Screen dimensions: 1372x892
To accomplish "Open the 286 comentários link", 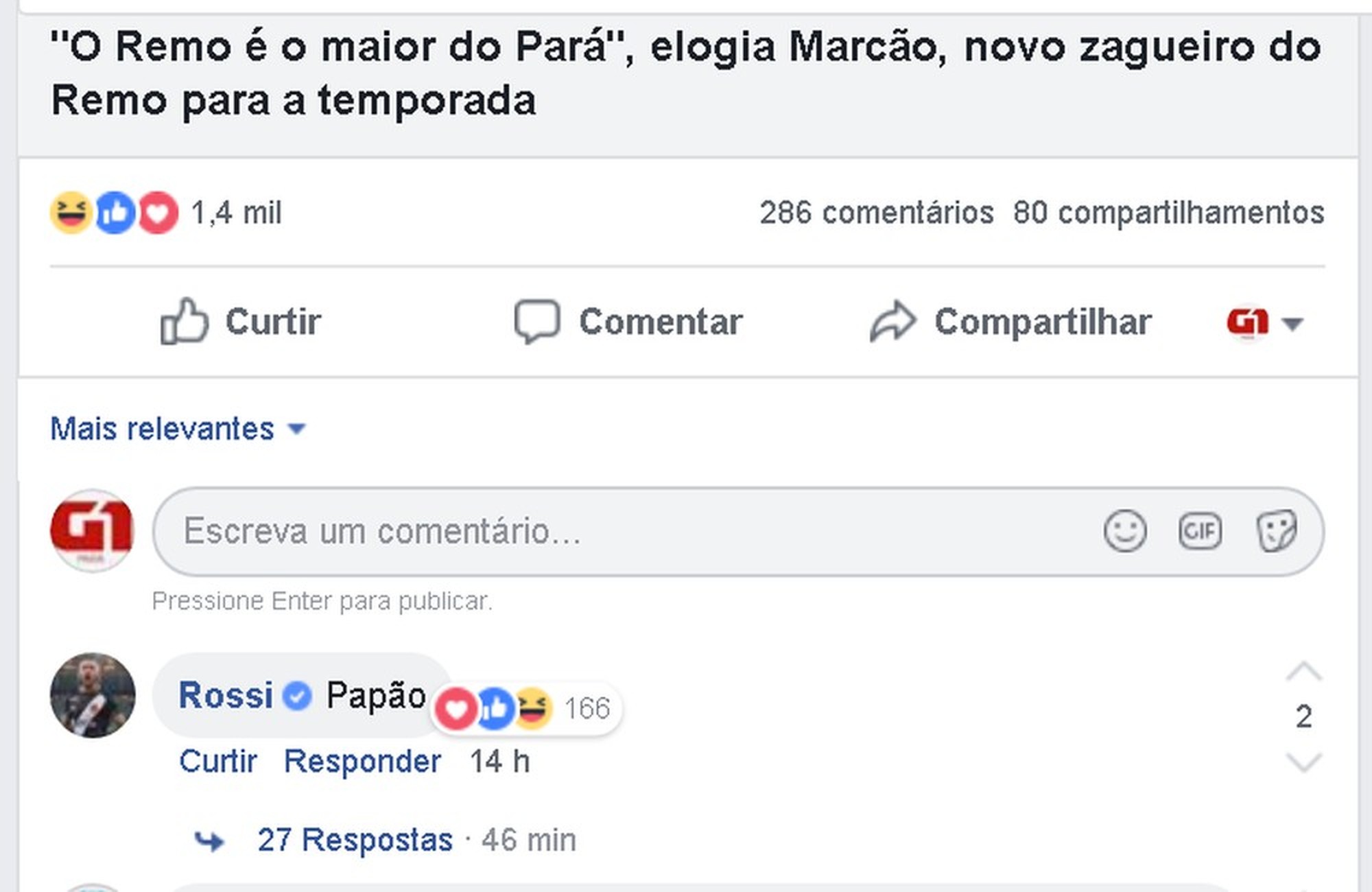I will coord(876,213).
